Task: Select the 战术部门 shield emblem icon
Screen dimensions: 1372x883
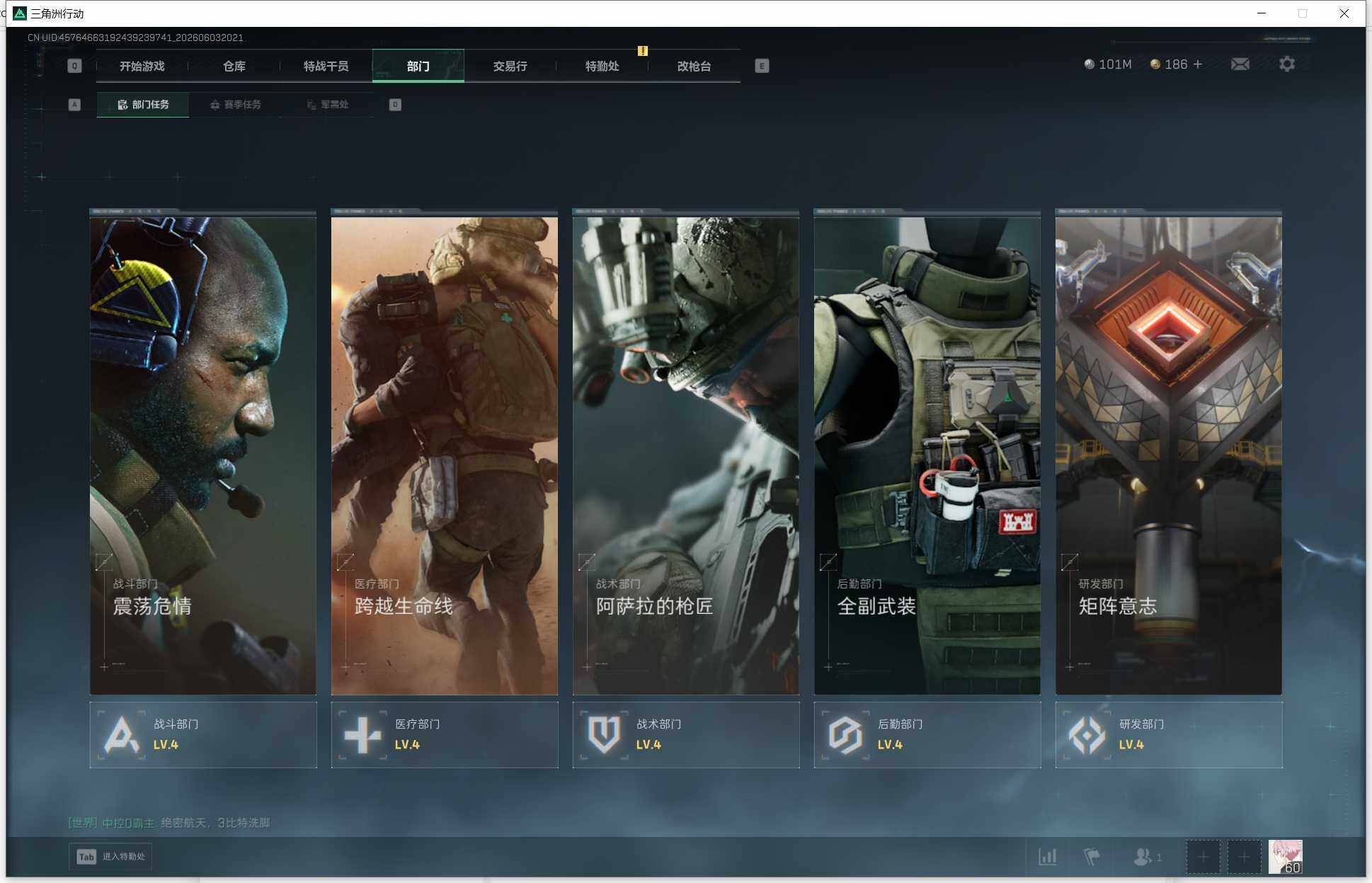Action: pos(604,735)
